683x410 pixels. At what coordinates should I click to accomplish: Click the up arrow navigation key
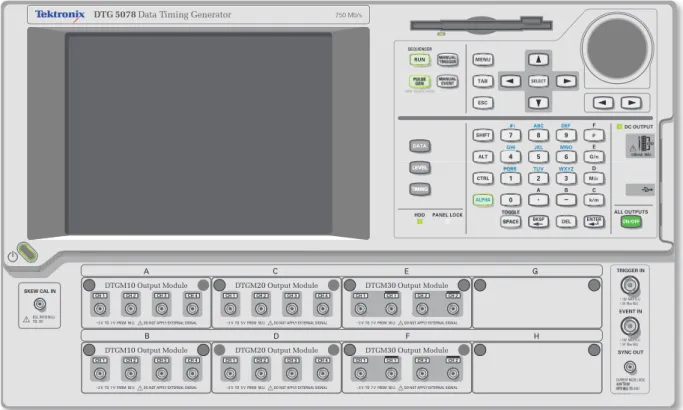538,60
